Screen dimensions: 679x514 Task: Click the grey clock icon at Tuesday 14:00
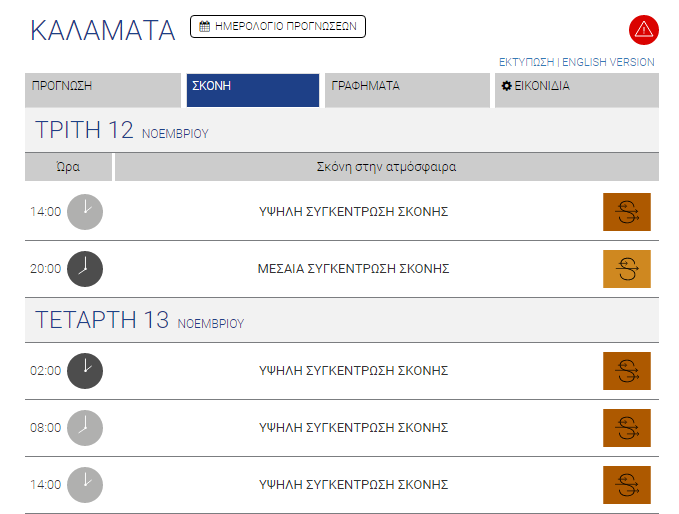point(85,212)
